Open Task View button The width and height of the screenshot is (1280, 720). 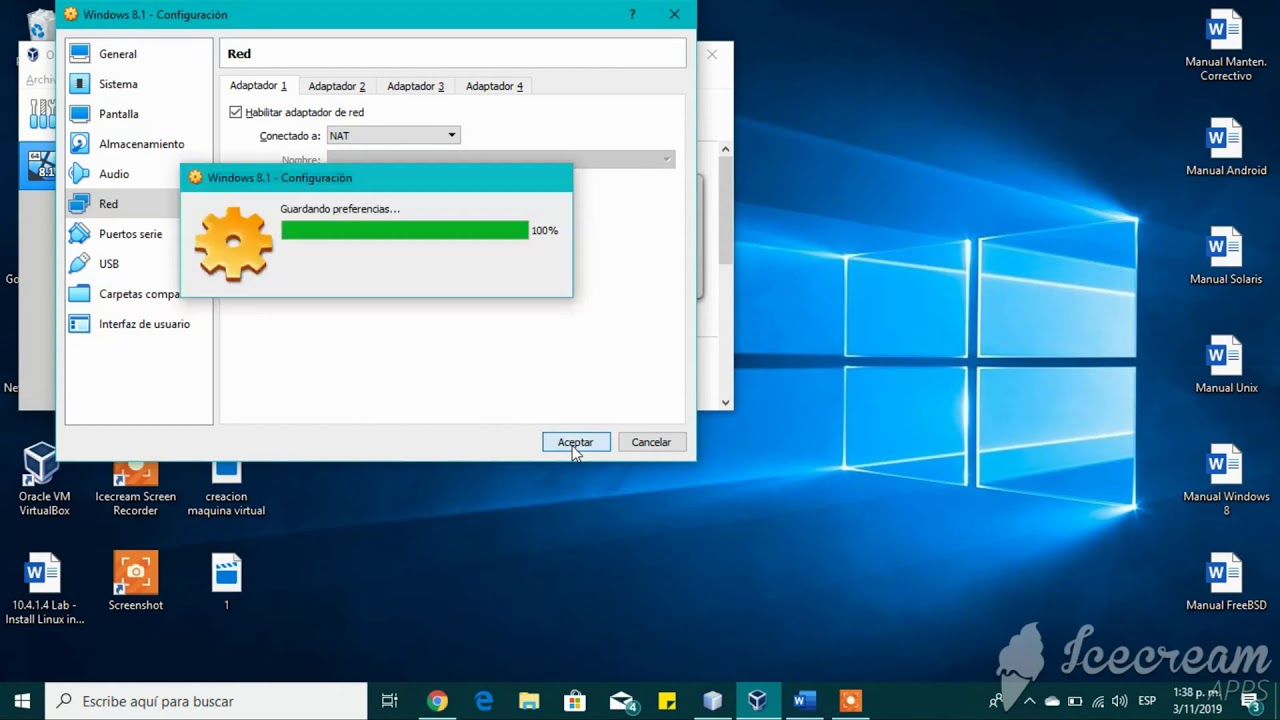(x=390, y=701)
